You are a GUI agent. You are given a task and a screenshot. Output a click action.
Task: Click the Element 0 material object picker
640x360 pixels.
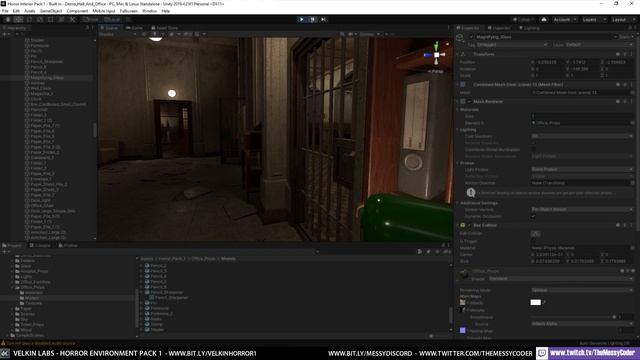pyautogui.click(x=632, y=123)
